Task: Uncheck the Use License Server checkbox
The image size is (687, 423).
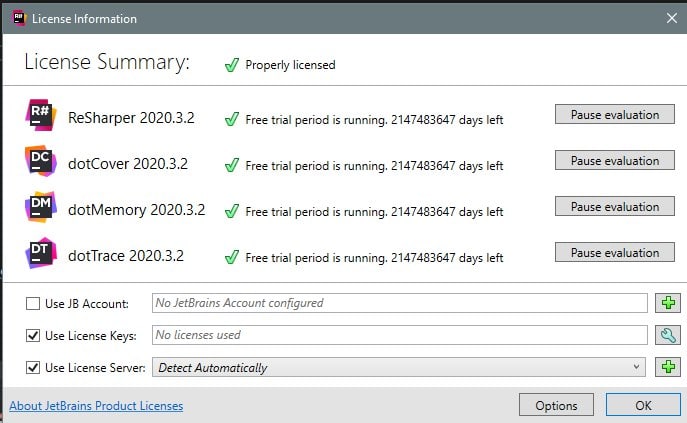Action: (x=33, y=367)
